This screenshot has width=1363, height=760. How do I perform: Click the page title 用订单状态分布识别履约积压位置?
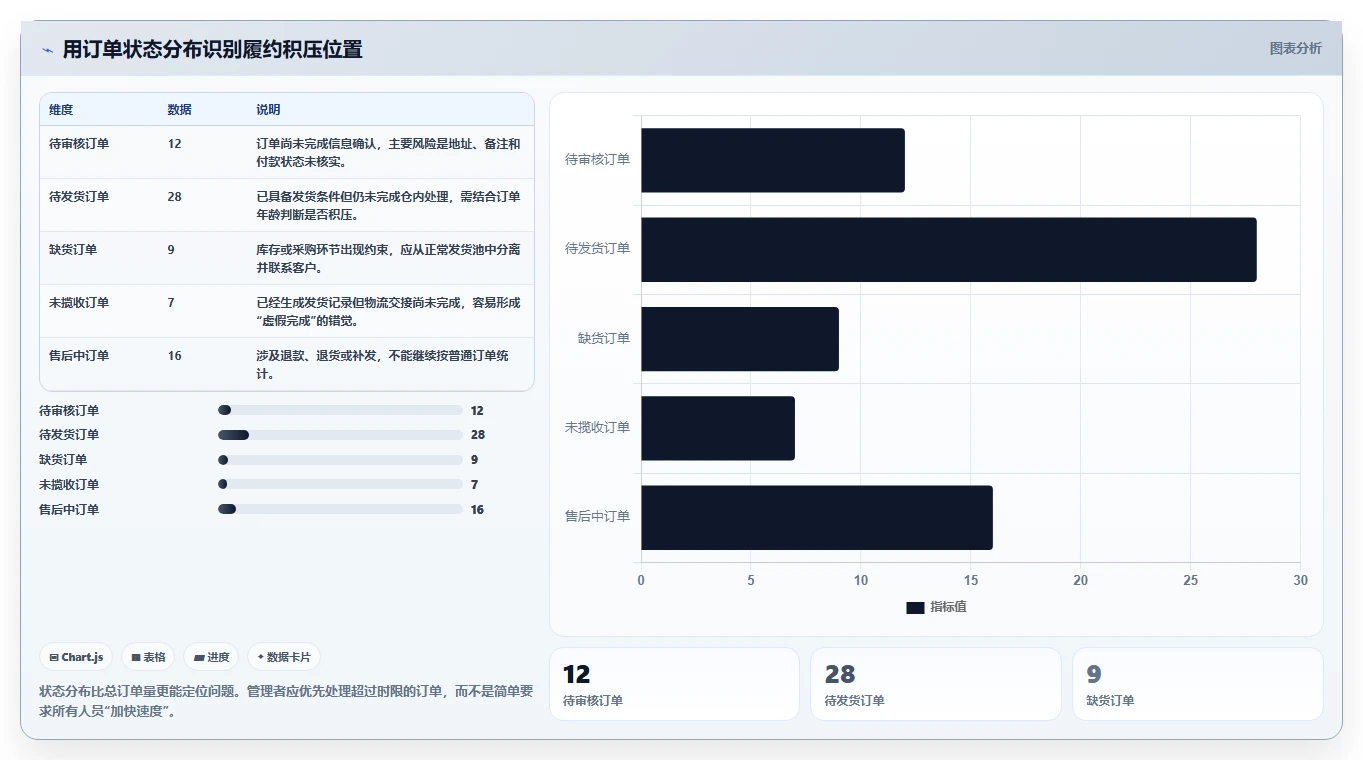[212, 50]
